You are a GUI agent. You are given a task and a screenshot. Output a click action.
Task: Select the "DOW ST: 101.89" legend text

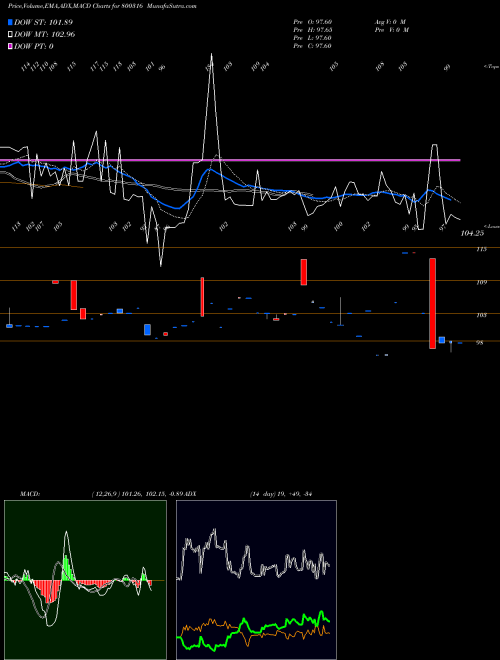click(43, 22)
